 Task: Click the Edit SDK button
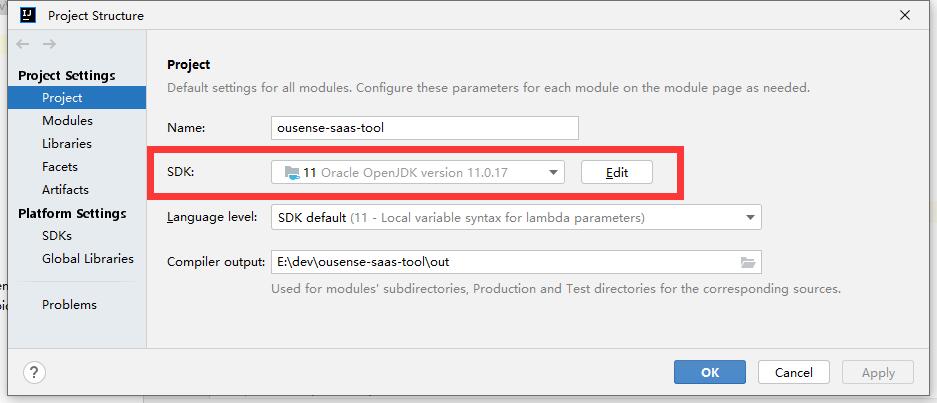[x=617, y=172]
